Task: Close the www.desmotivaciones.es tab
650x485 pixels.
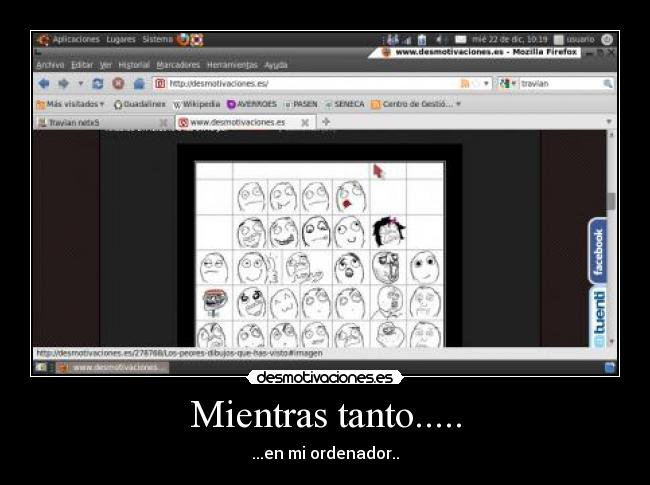Action: coord(305,123)
